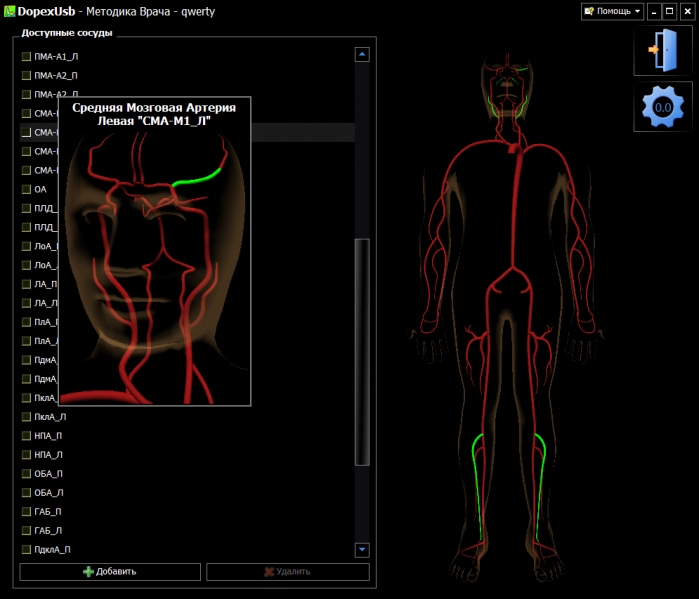Enable the ПдклА_П checkbox

(x=26, y=549)
